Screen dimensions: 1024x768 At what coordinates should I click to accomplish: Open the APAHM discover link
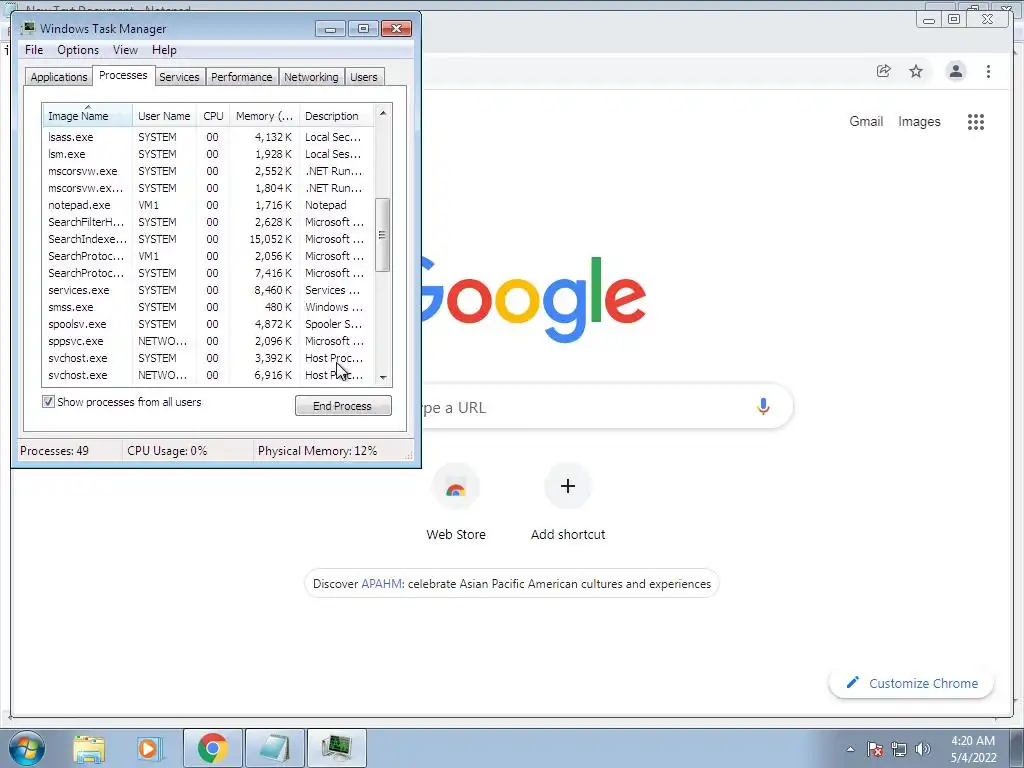(381, 584)
